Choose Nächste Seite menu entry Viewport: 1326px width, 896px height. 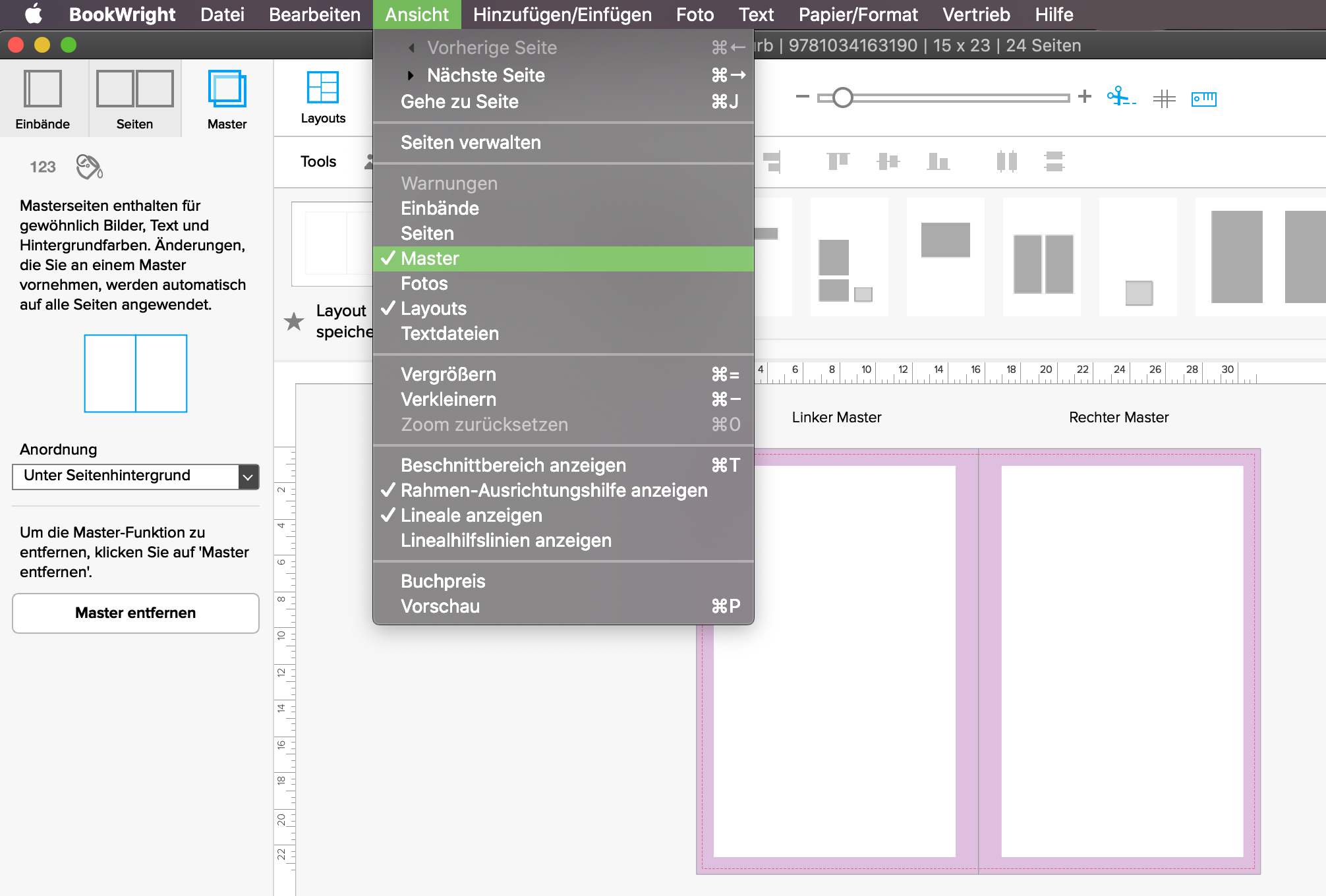(563, 75)
